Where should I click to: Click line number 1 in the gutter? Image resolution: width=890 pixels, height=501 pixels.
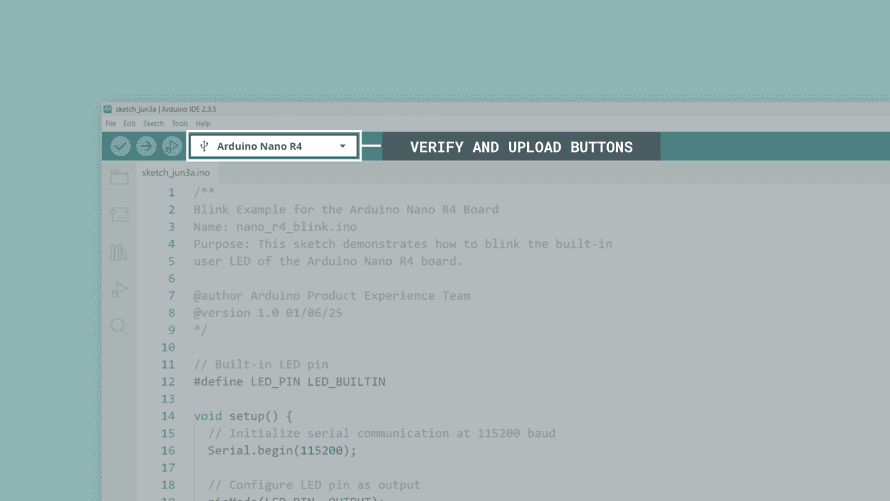click(x=171, y=192)
